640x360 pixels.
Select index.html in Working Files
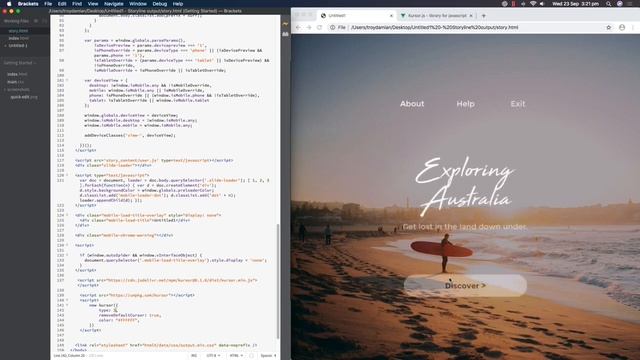tap(18, 38)
